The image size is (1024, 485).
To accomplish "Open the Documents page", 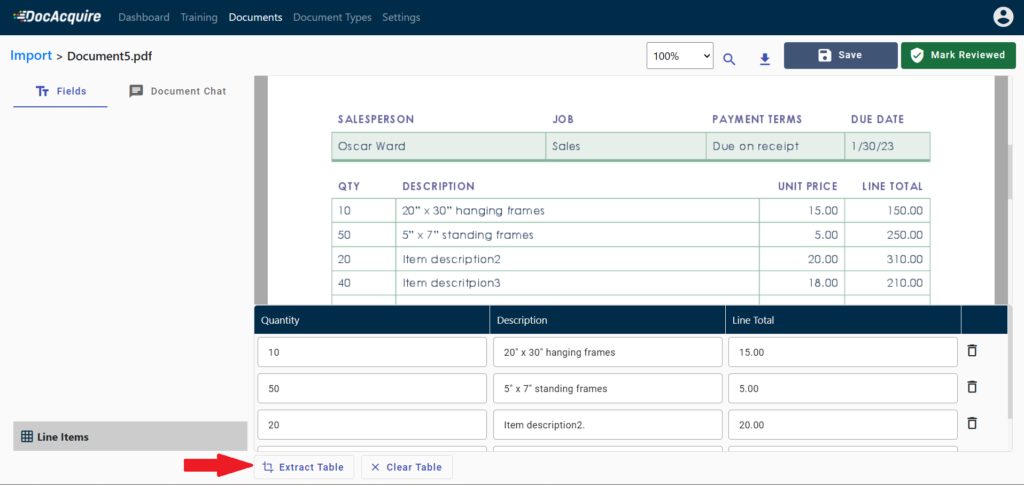I will 255,18.
